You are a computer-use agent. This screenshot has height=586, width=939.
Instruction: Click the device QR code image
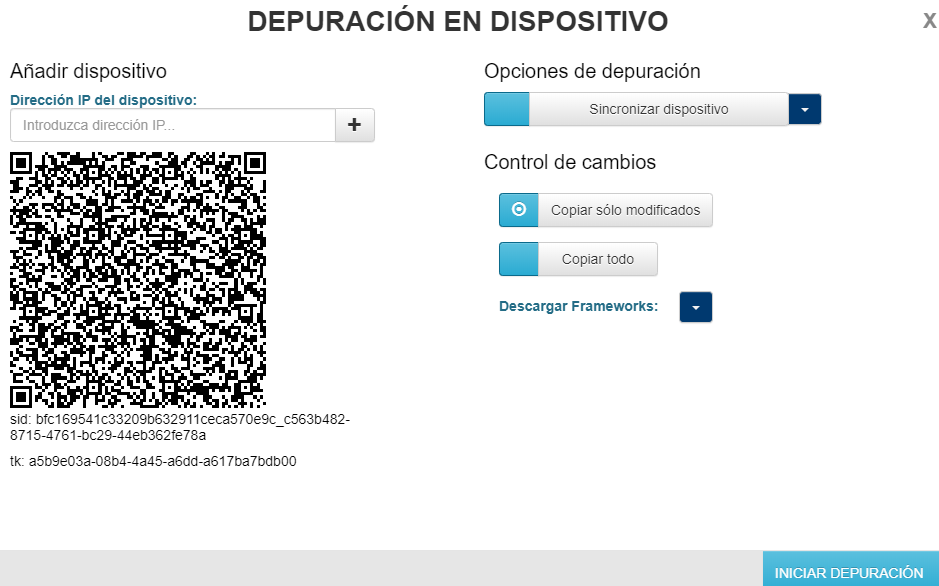tap(138, 280)
